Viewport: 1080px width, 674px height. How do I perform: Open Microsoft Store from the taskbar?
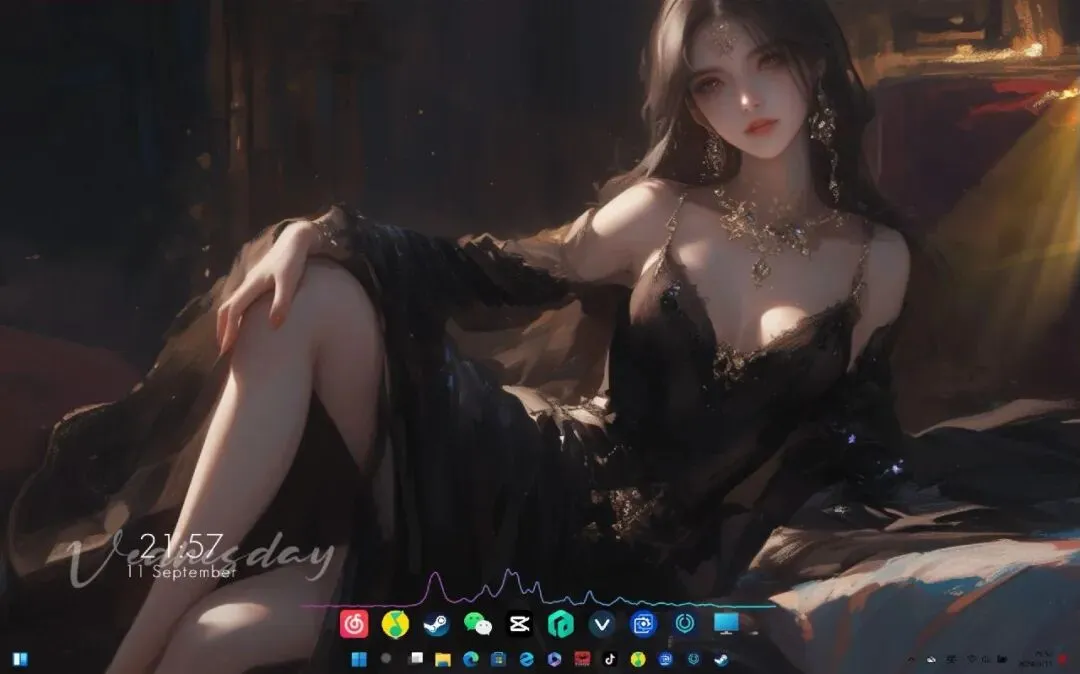[x=499, y=660]
